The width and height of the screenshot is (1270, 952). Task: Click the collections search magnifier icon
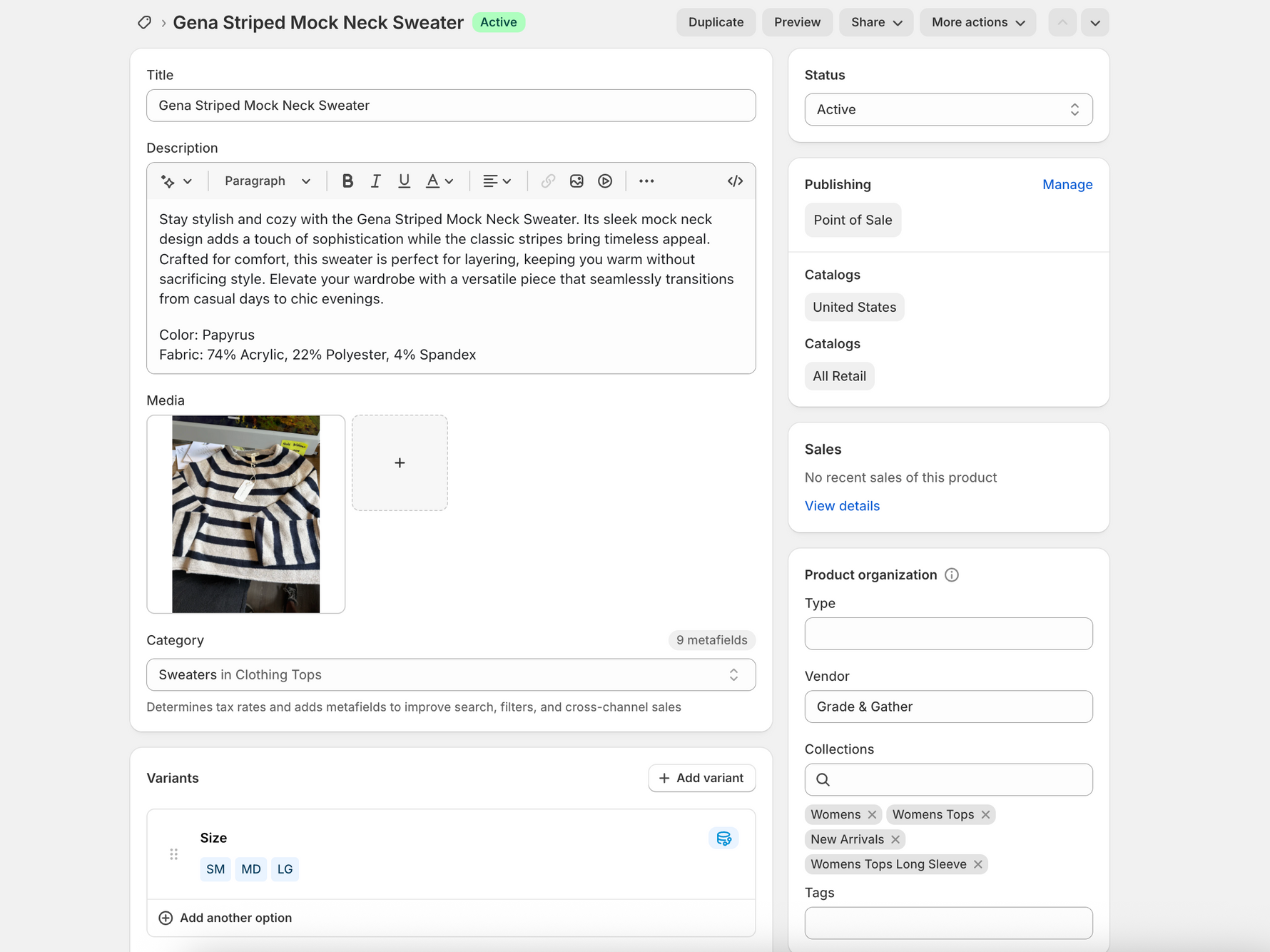[823, 780]
